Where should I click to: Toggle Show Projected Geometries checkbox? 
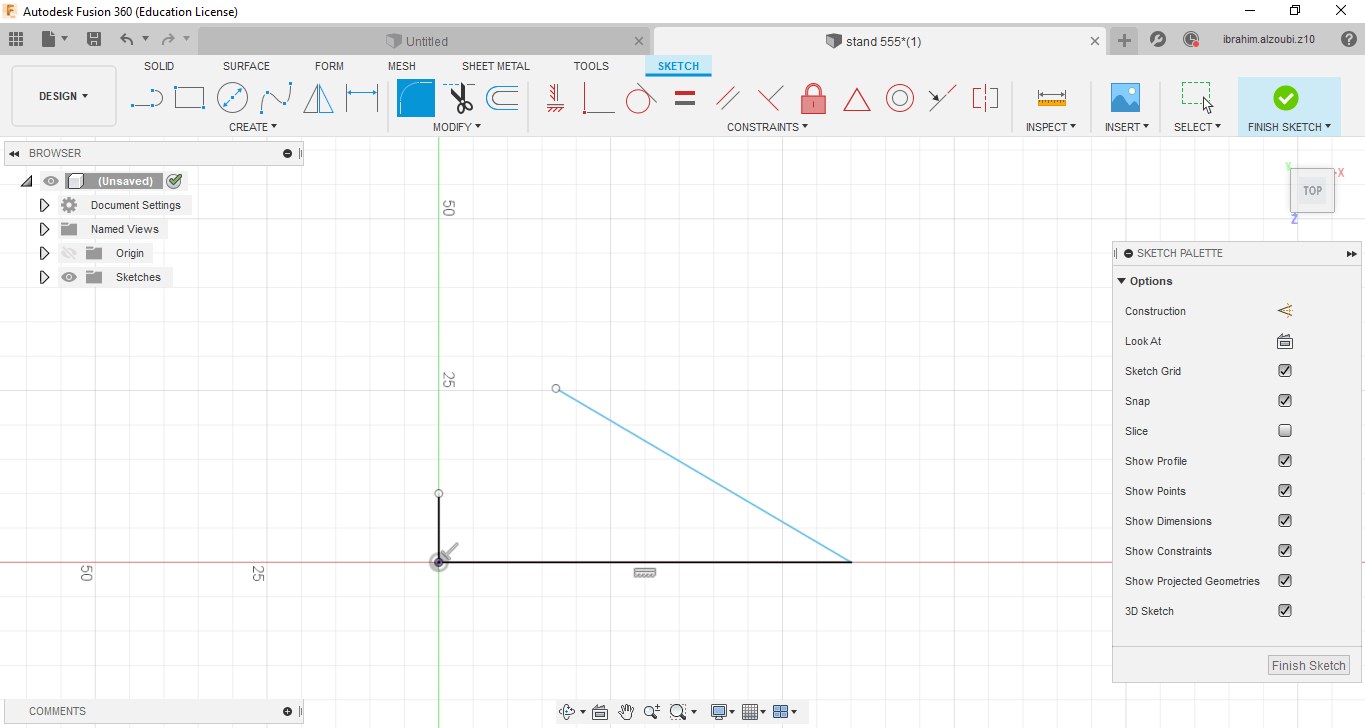[1285, 581]
